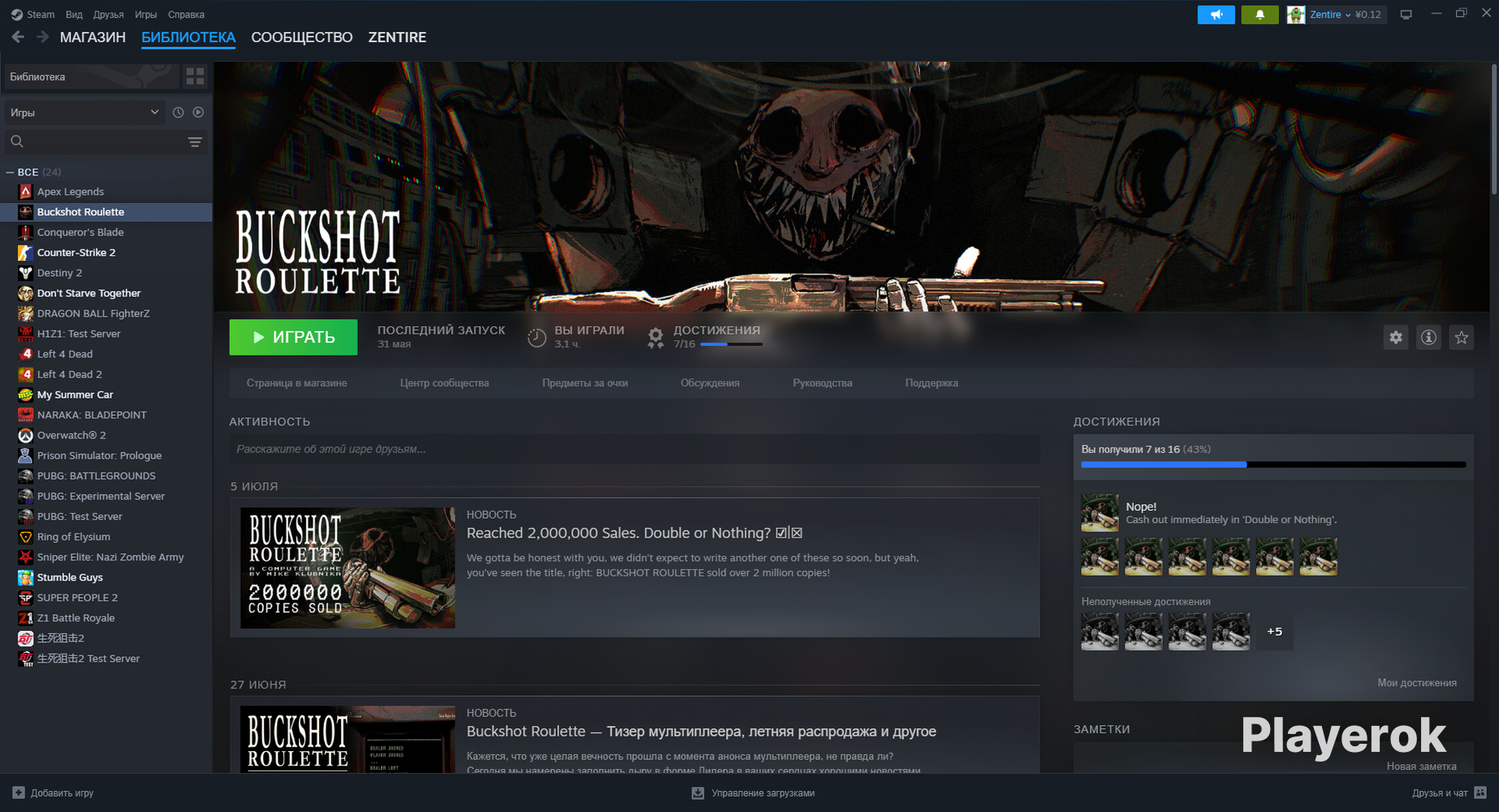Show +5 more unearned achievements
Viewport: 1499px width, 812px height.
click(x=1274, y=632)
